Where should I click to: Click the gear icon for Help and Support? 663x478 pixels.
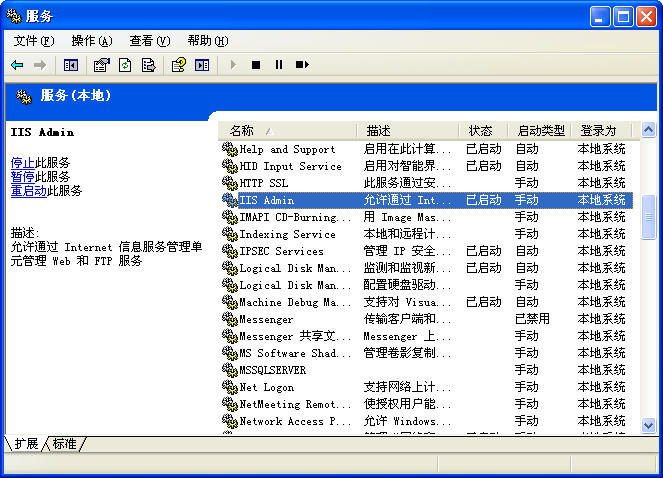230,149
